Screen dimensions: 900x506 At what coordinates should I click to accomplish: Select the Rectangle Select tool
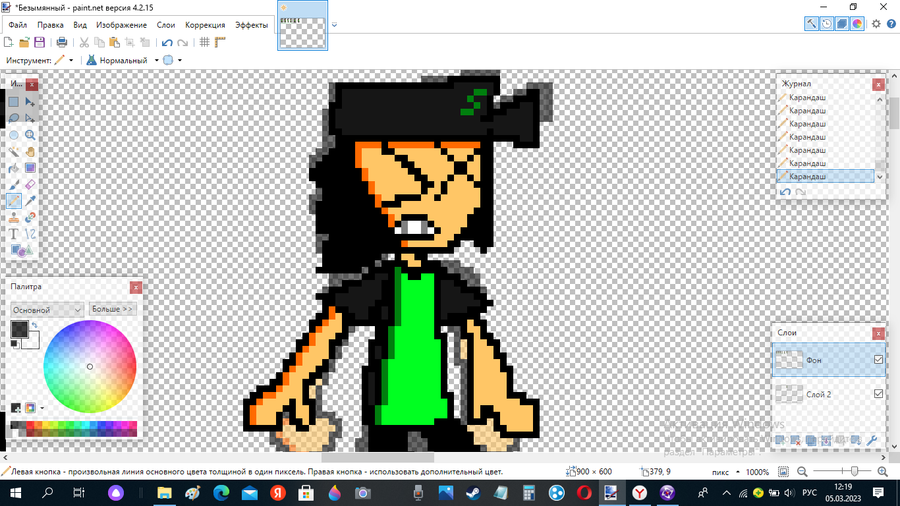[14, 102]
